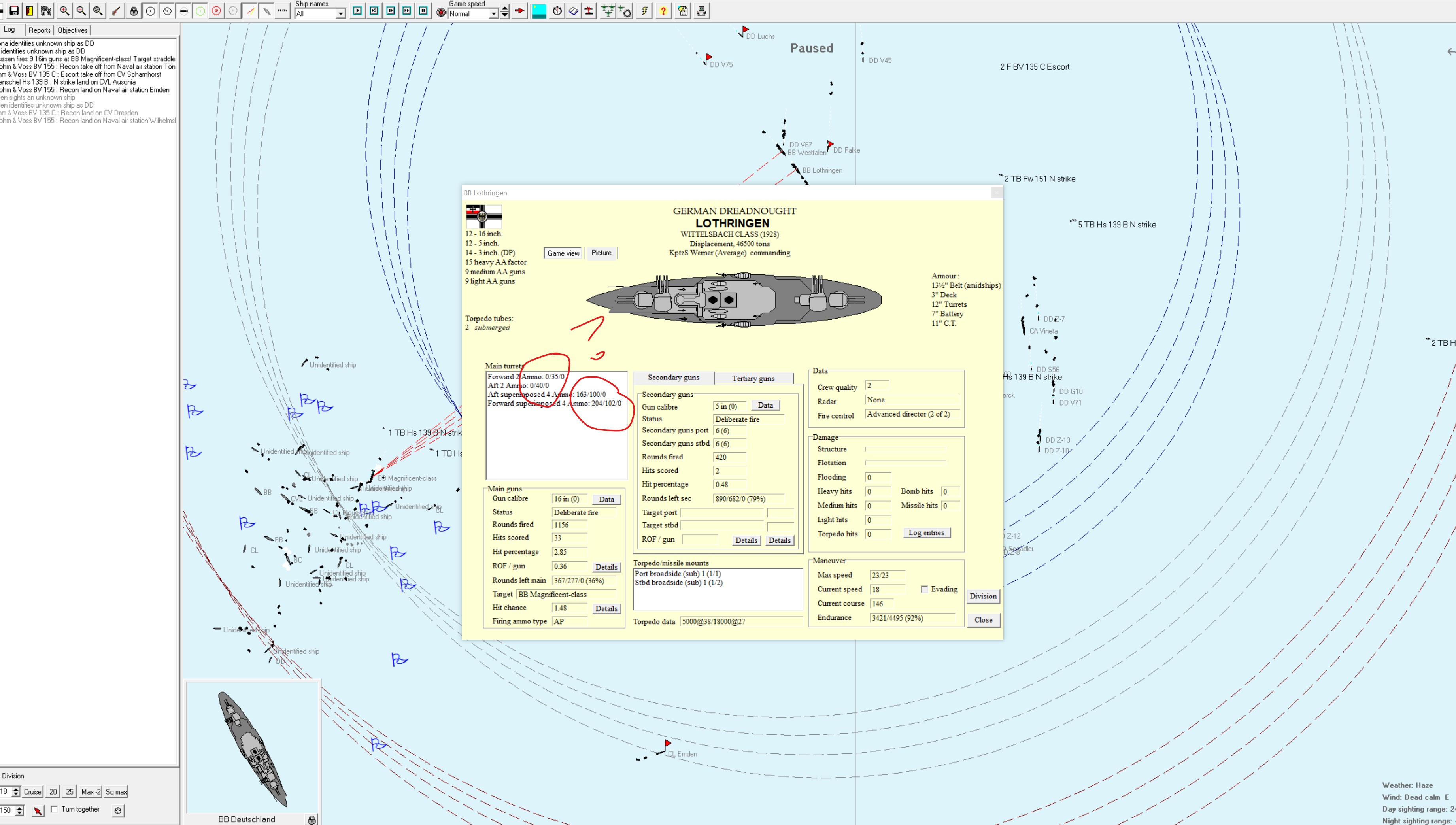Click Details button next to ROF / gun 0.36

[606, 567]
